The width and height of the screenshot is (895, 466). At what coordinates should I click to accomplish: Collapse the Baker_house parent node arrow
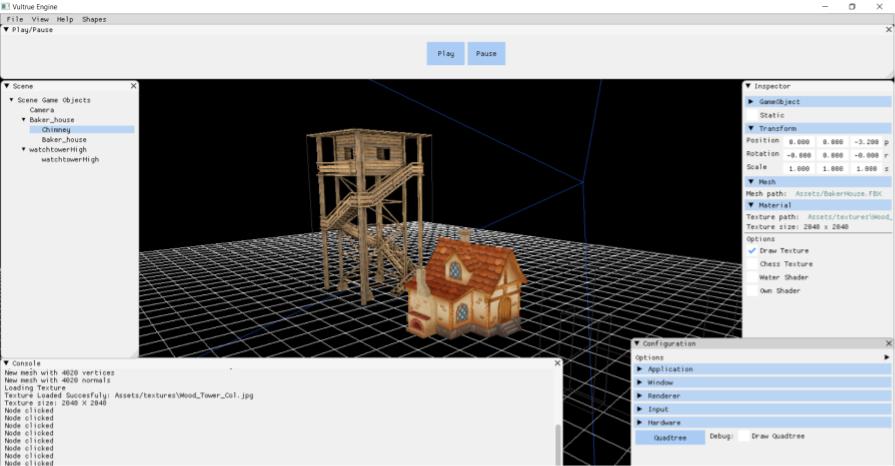tap(23, 119)
